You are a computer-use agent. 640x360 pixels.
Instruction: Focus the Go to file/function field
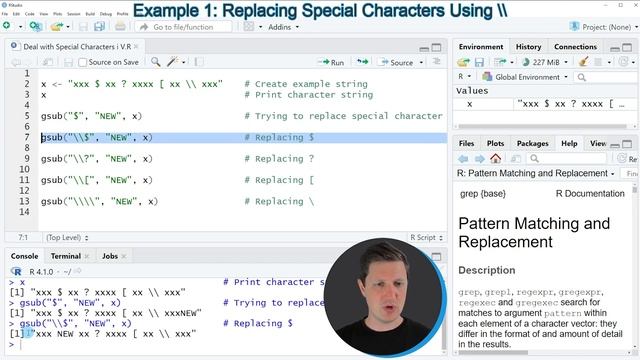pyautogui.click(x=183, y=27)
